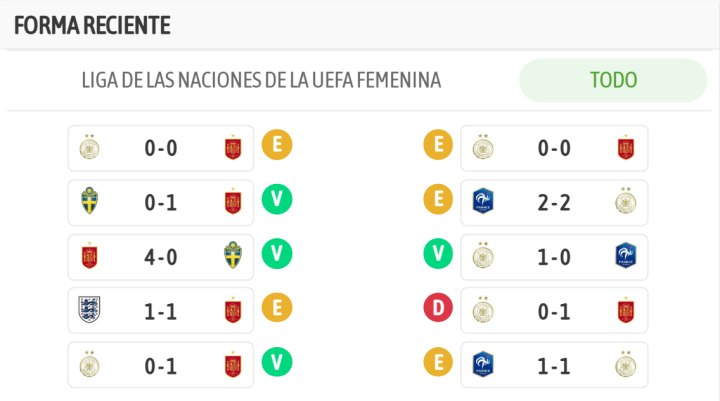The image size is (720, 401).
Task: Click the green V badge beside the 4-0 match
Action: click(x=277, y=255)
